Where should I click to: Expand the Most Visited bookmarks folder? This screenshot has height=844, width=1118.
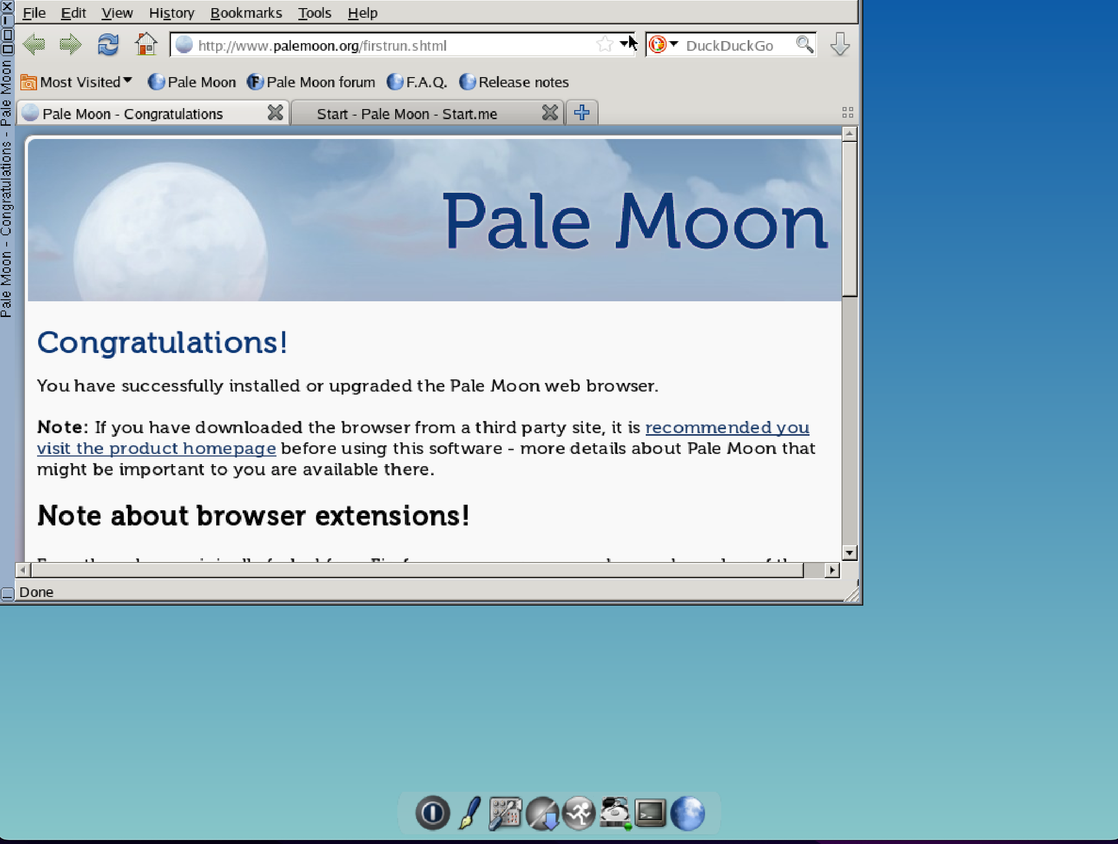coord(76,82)
